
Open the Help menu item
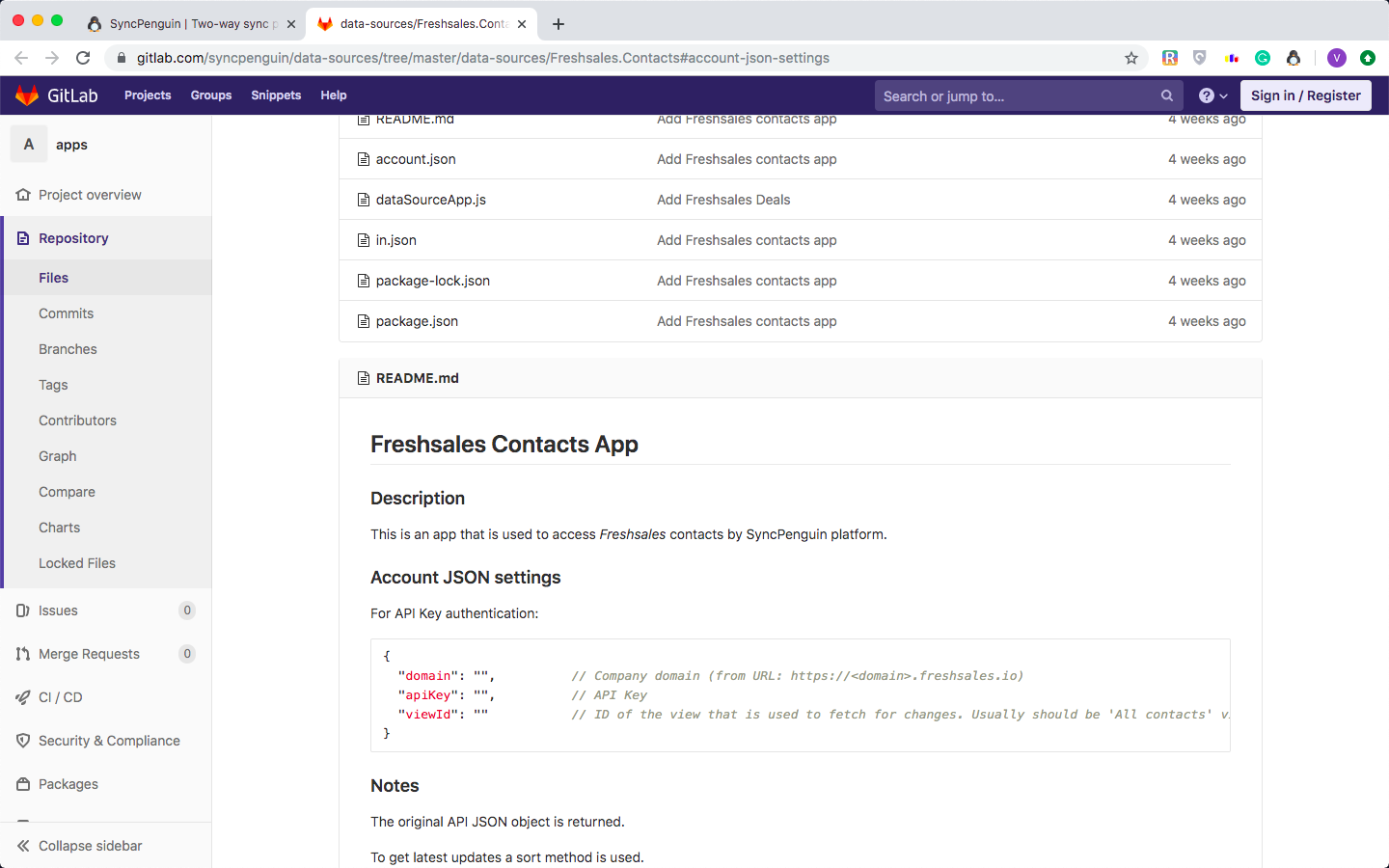(334, 95)
